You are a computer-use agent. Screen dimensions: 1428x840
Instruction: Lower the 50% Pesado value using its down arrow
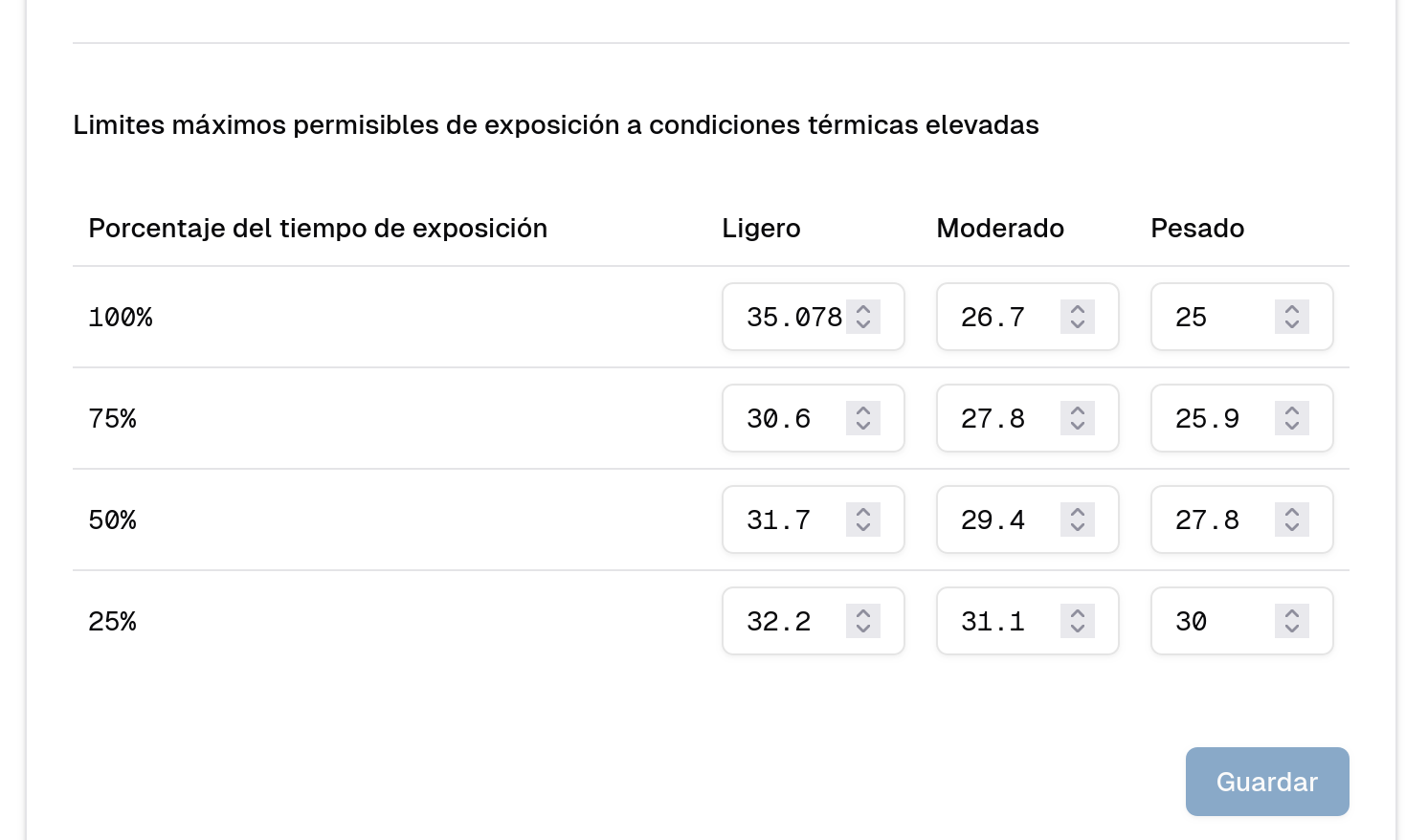(x=1292, y=528)
